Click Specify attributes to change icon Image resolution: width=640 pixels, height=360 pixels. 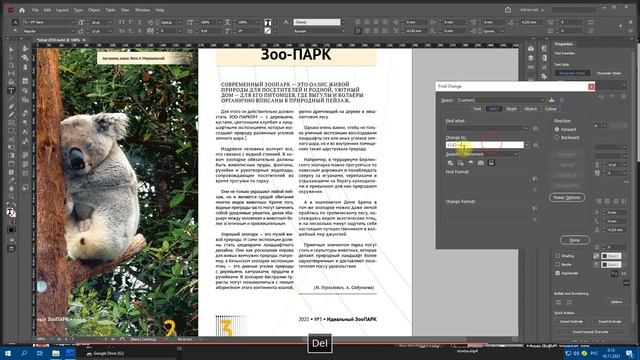[x=535, y=209]
